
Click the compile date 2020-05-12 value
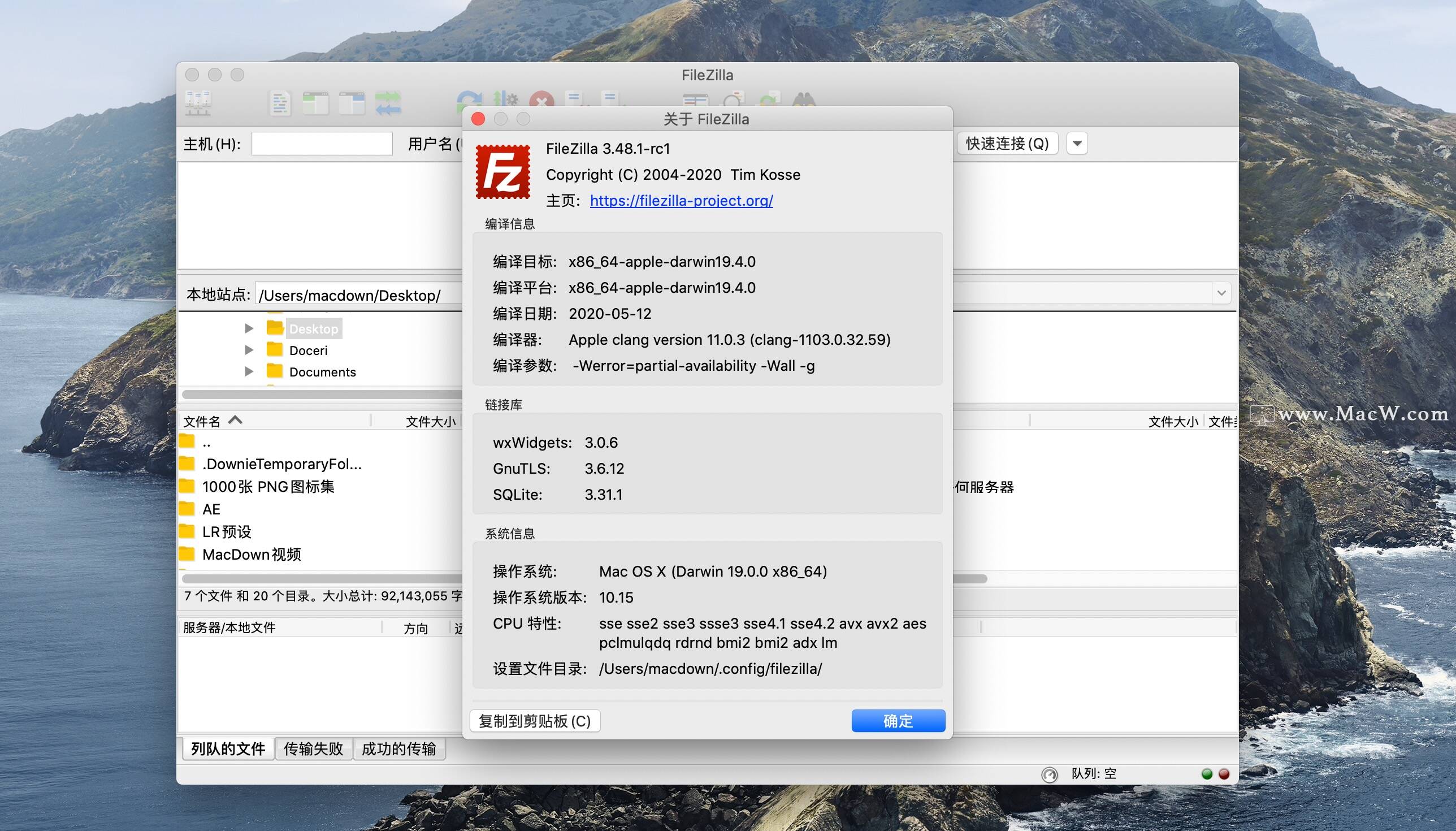coord(610,313)
